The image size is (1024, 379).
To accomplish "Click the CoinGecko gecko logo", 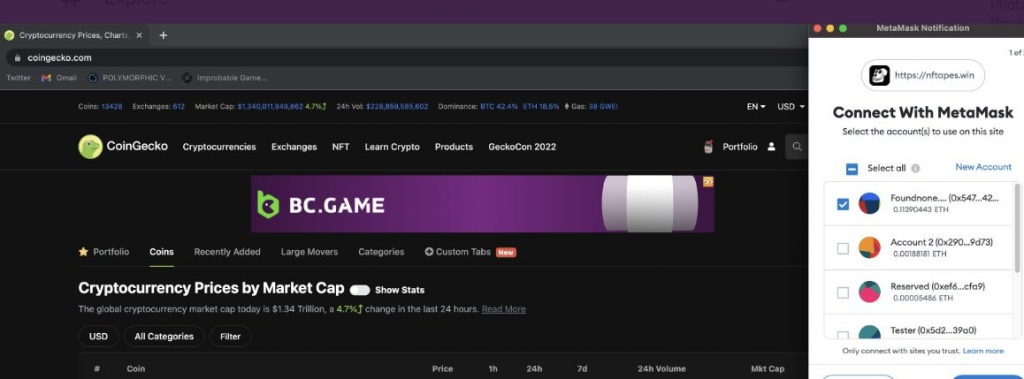I will [x=90, y=146].
